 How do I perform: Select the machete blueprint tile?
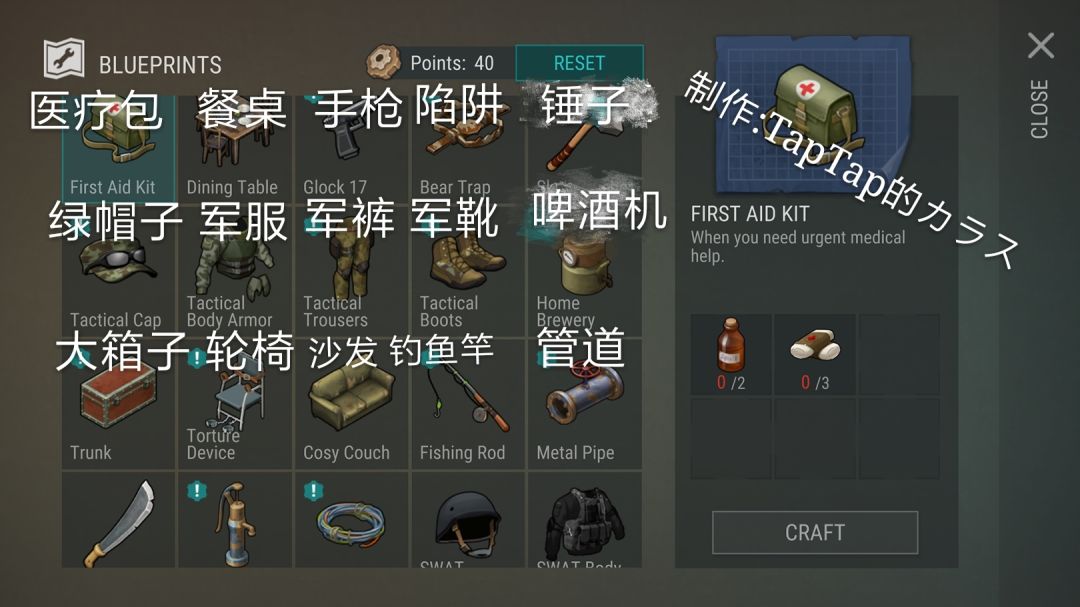tap(118, 520)
